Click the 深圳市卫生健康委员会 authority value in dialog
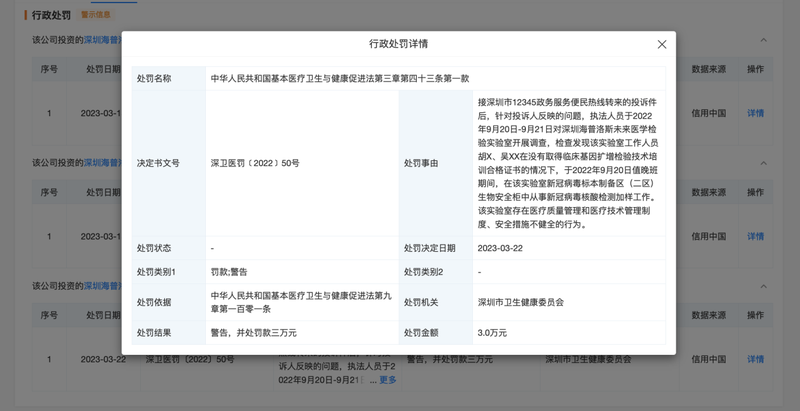Image resolution: width=800 pixels, height=411 pixels. coord(521,302)
